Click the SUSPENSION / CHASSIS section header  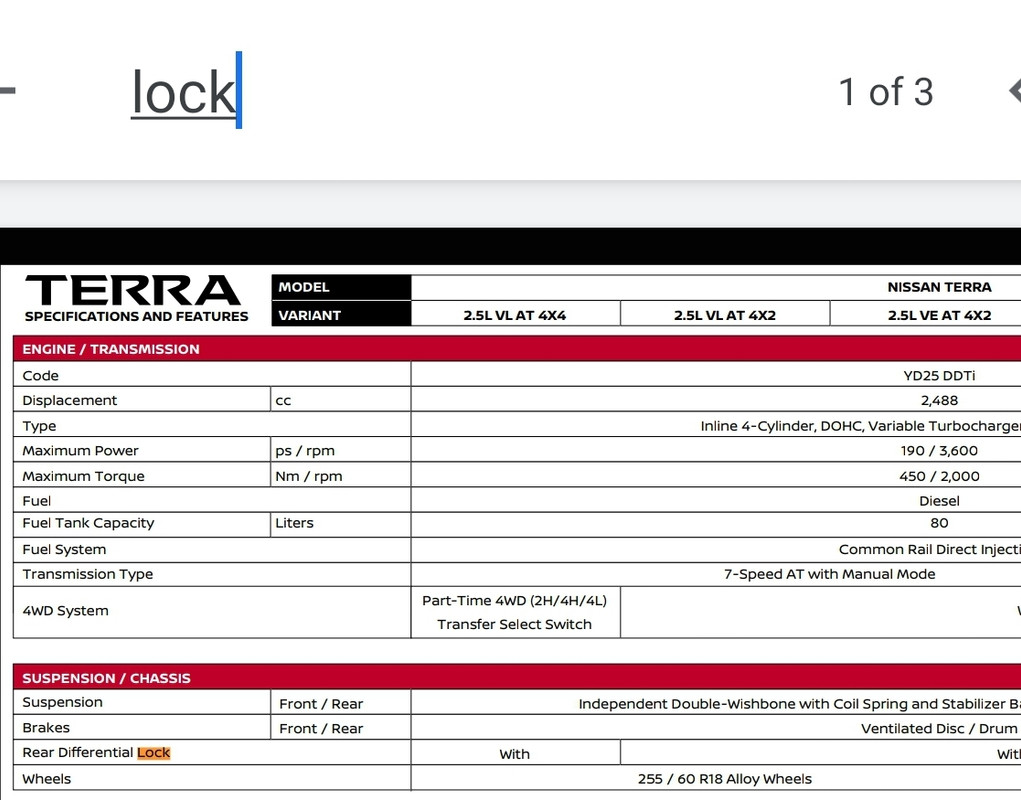tap(517, 678)
